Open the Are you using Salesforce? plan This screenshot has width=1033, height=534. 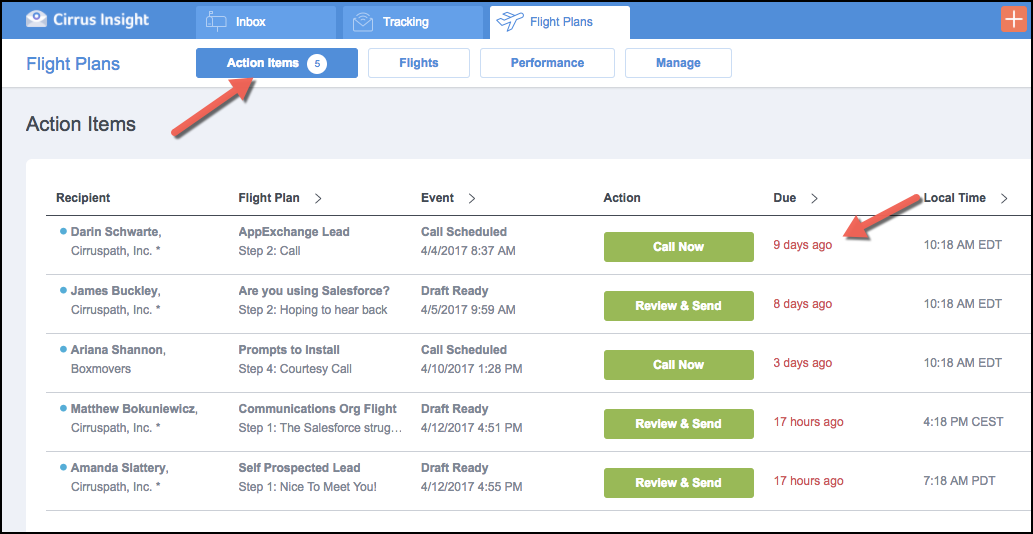tap(314, 290)
